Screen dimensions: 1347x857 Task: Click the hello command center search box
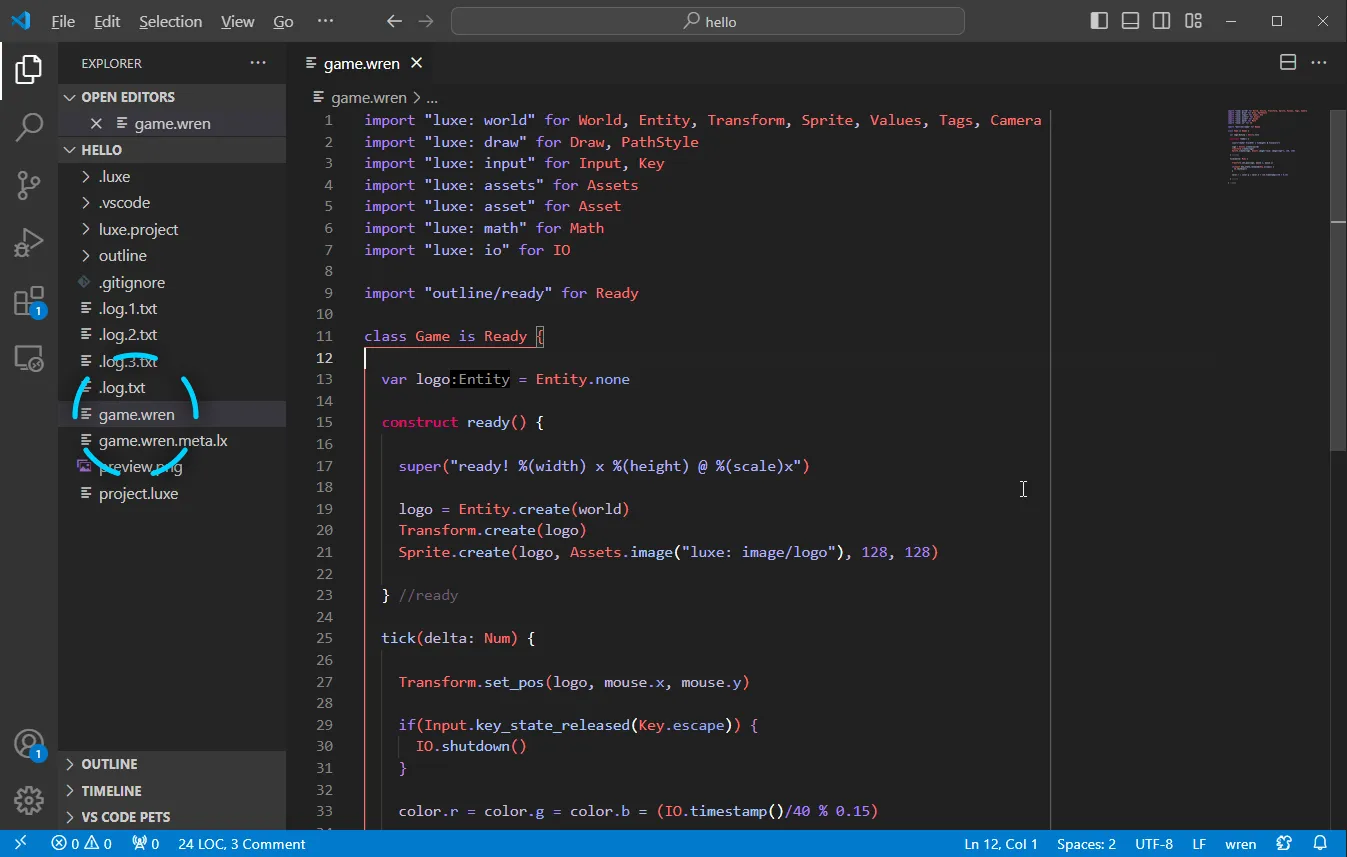708,21
